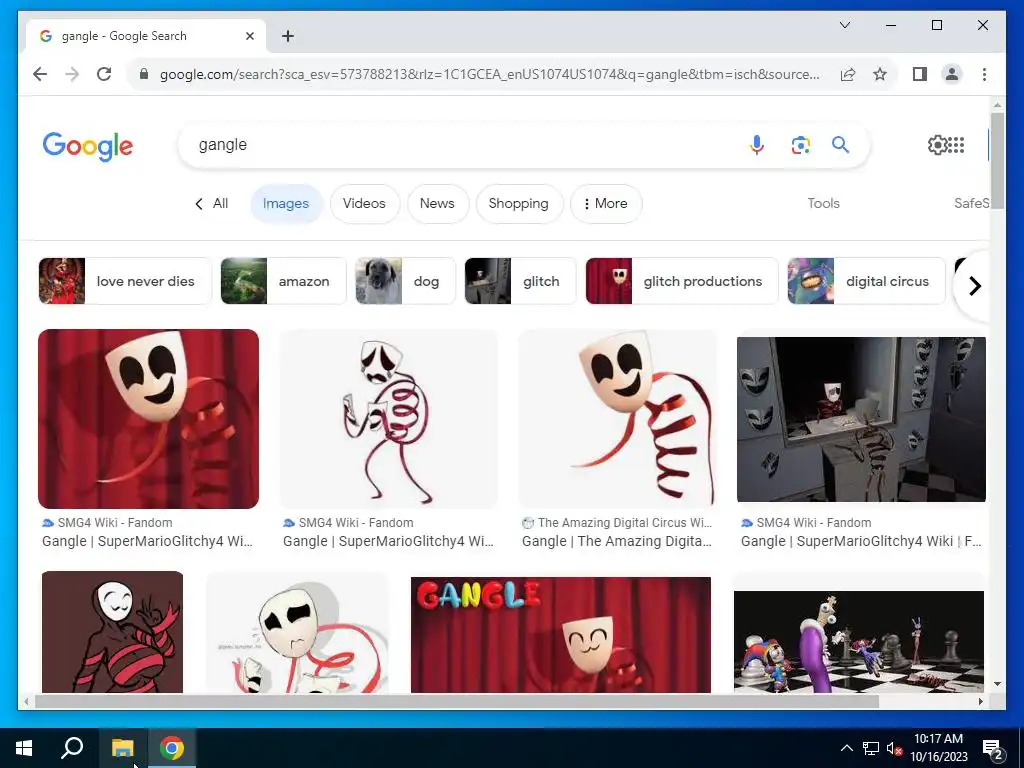Click the browser forward arrow
The width and height of the screenshot is (1024, 768).
coord(72,74)
